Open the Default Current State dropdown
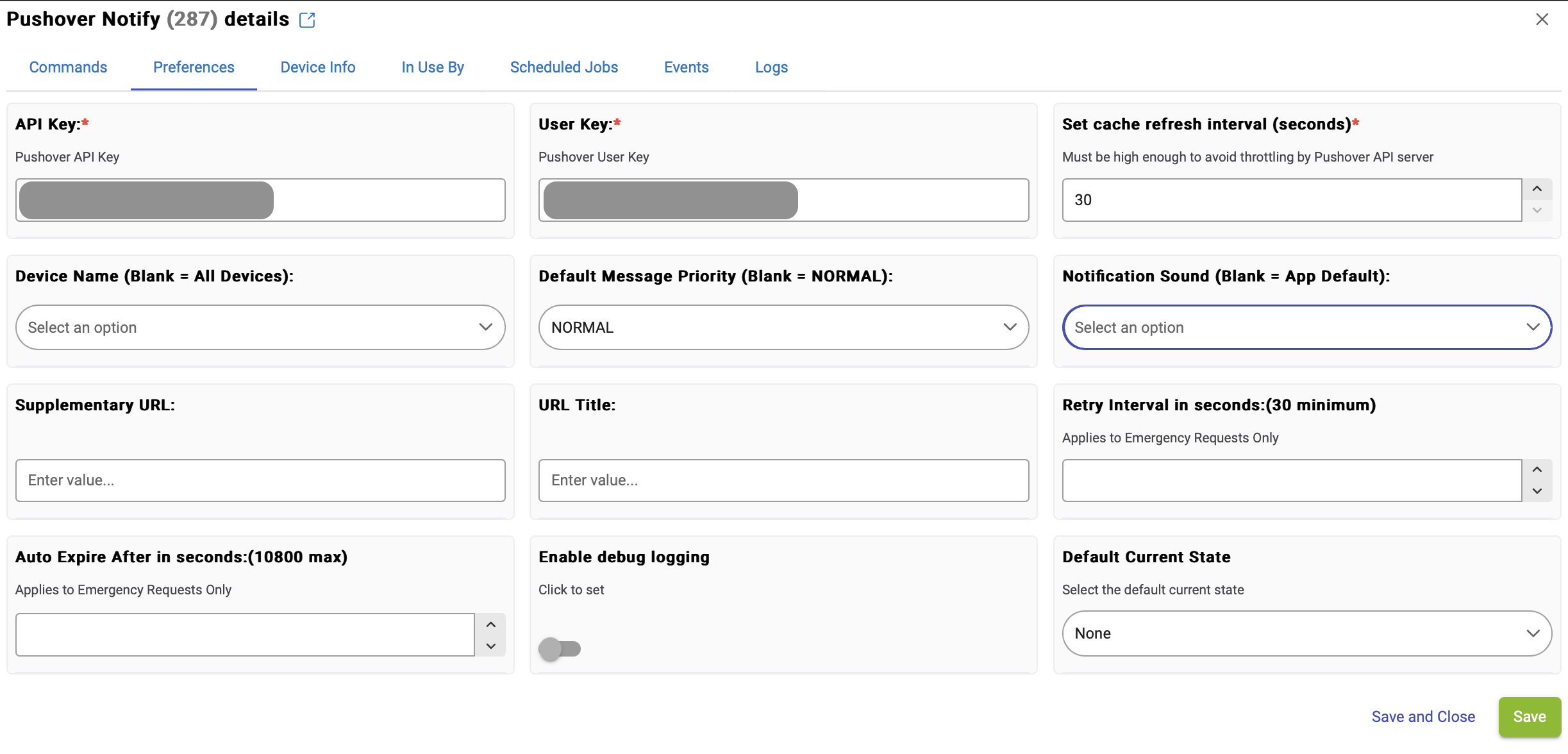 [x=1306, y=633]
